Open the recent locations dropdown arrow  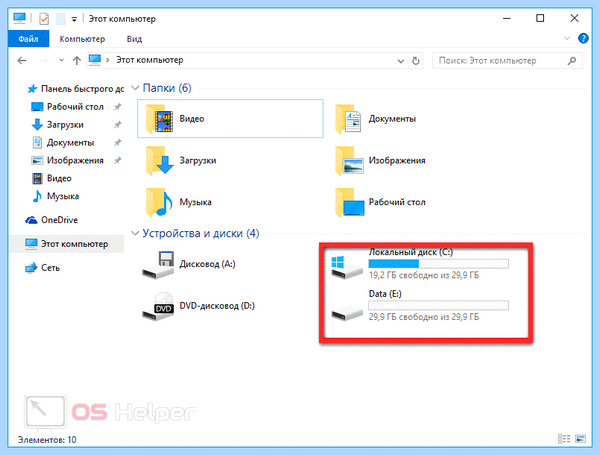tap(61, 60)
